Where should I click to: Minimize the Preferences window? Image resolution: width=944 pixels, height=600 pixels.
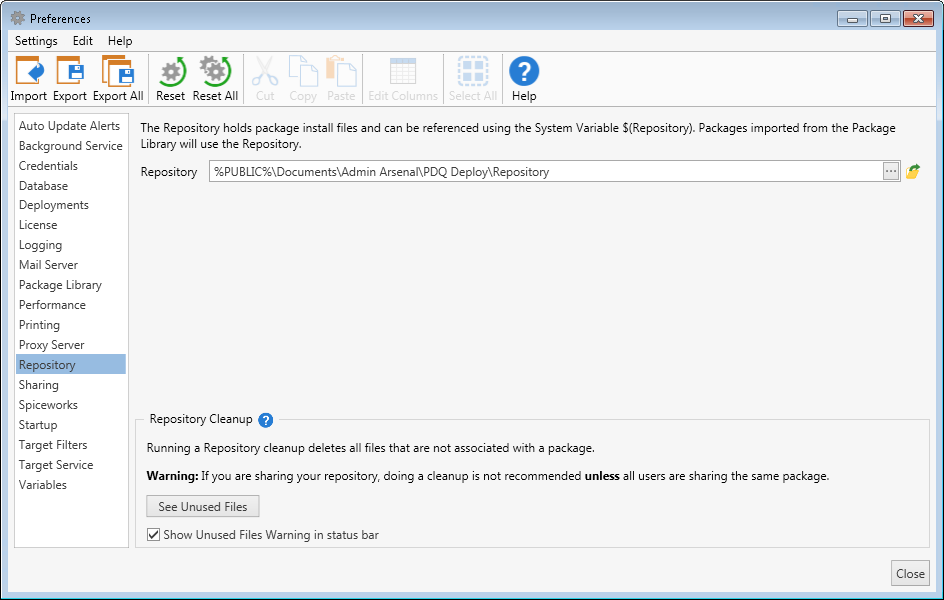click(852, 19)
